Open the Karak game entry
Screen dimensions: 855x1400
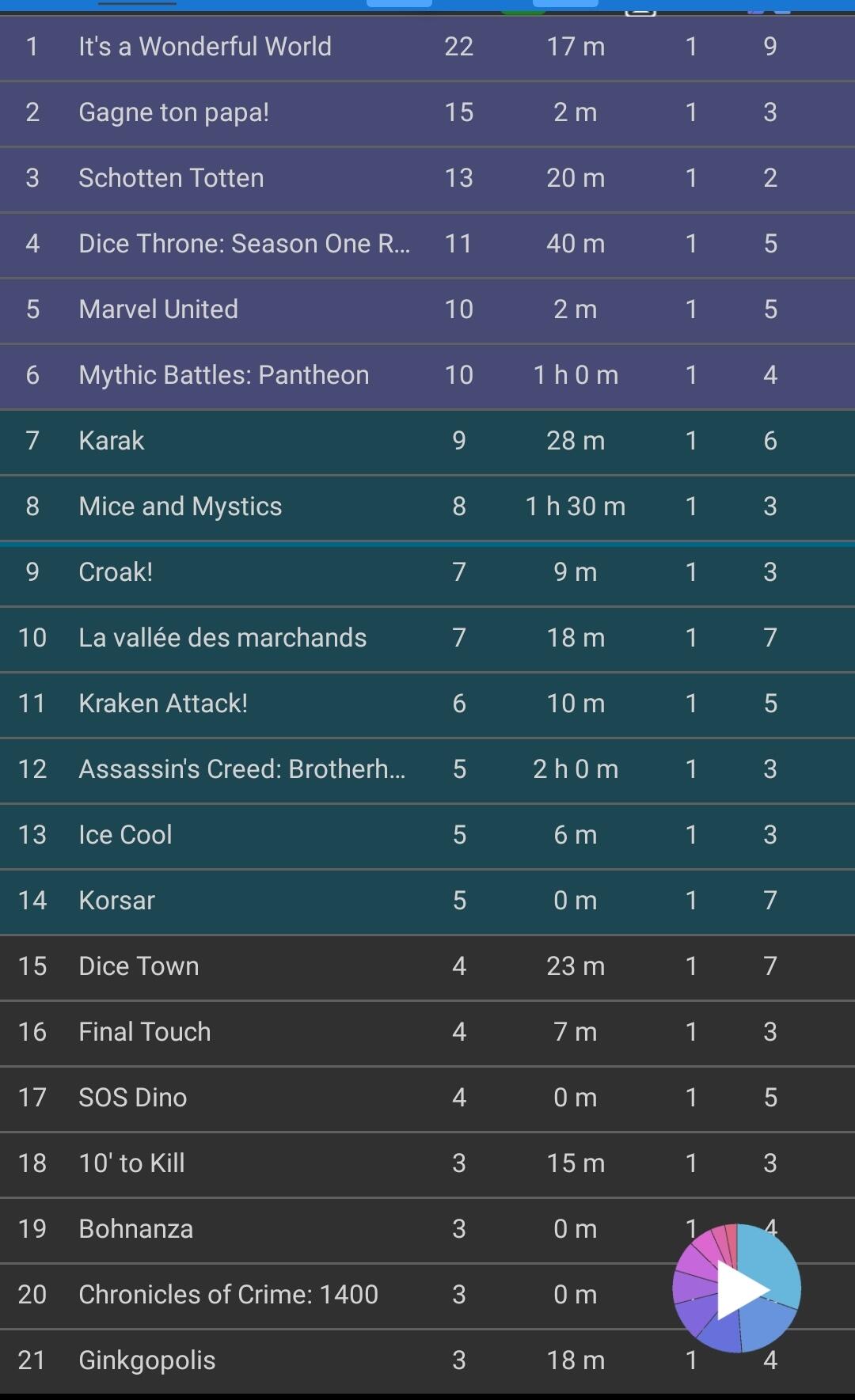point(427,442)
